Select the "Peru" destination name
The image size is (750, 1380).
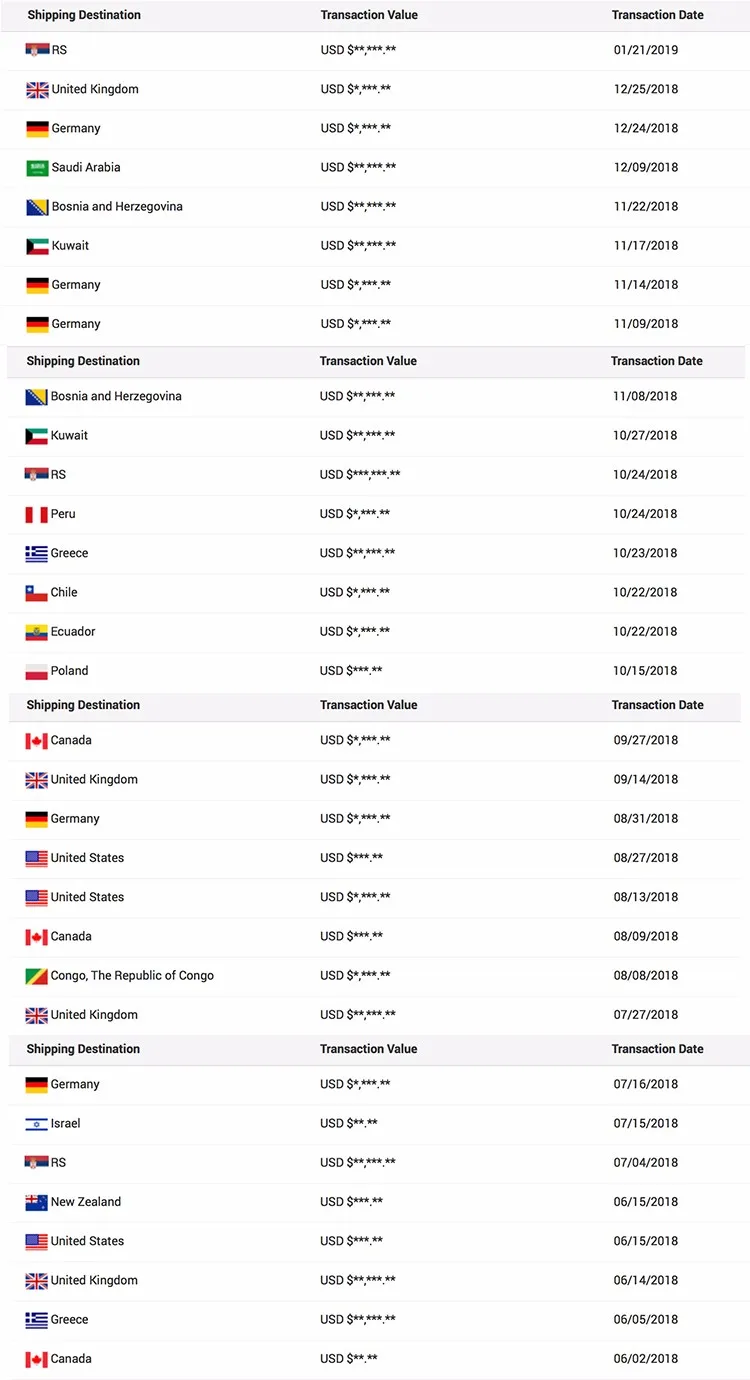pyautogui.click(x=63, y=514)
